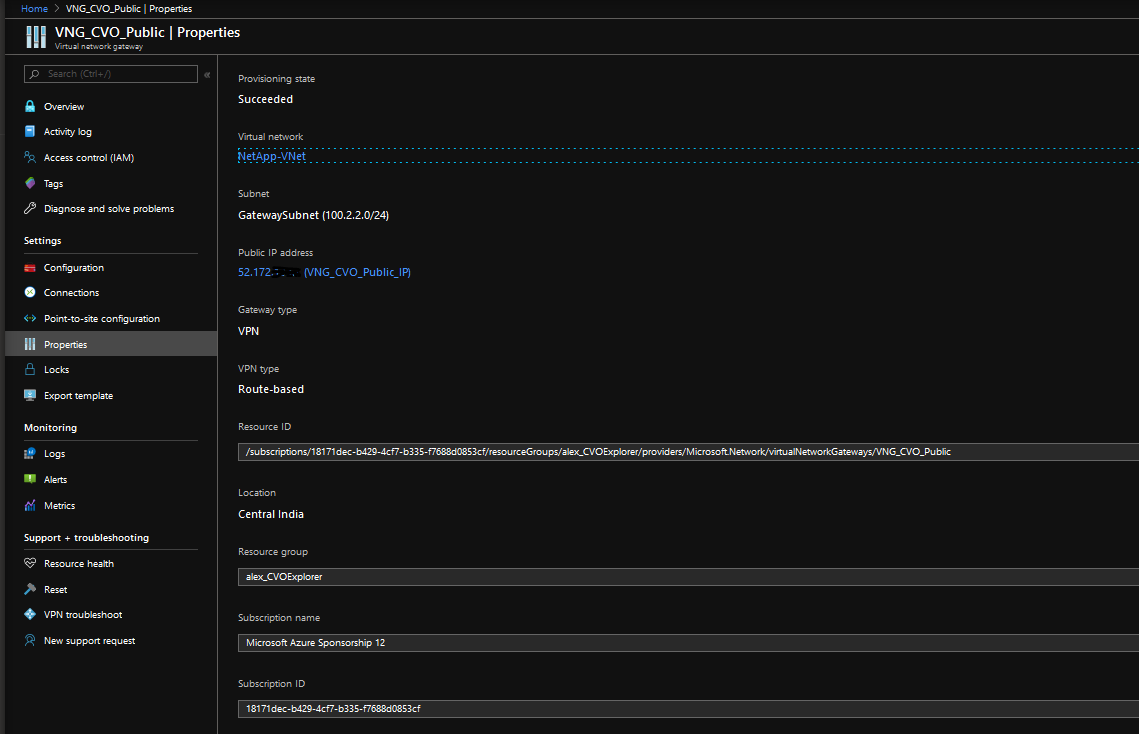1139x734 pixels.
Task: Click the Route-based VPN type value
Action: 271,389
